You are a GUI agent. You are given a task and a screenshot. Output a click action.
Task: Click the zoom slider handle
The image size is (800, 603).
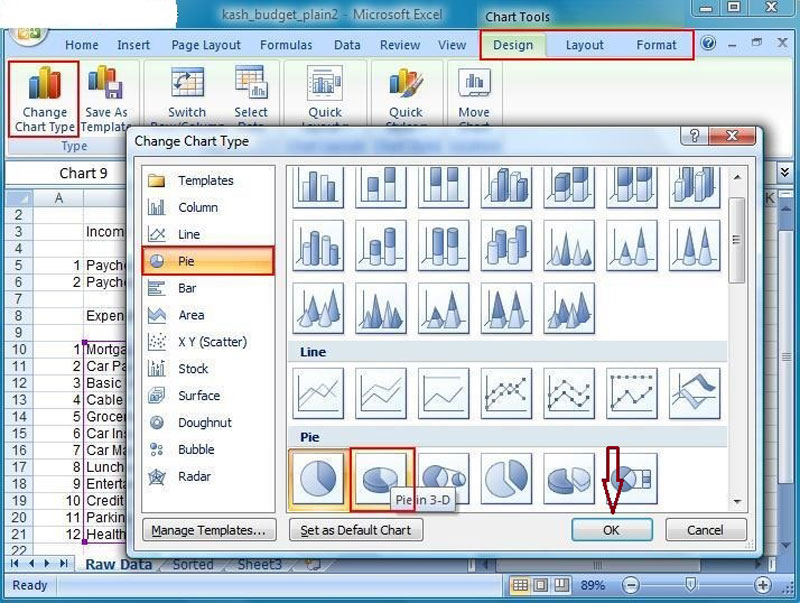(690, 584)
